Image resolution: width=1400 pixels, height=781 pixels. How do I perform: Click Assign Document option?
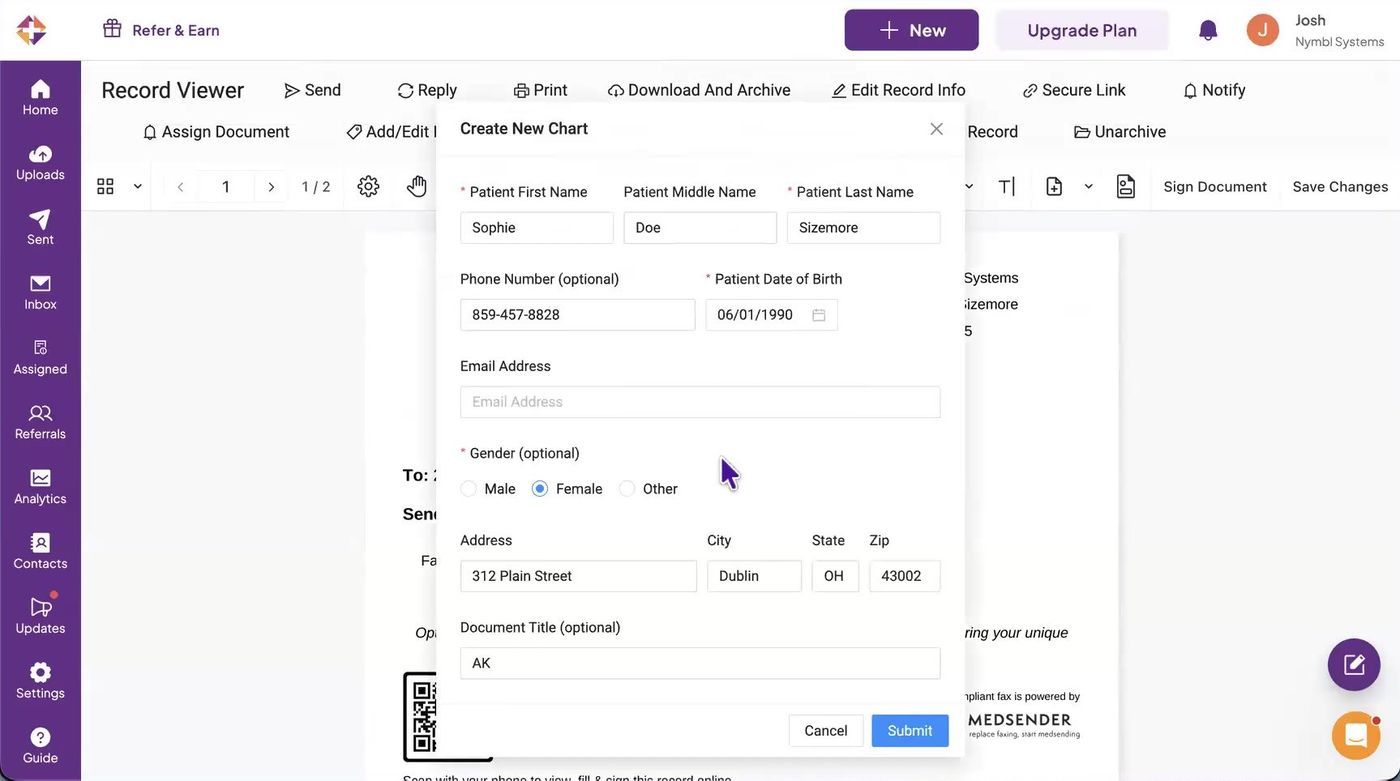point(216,132)
